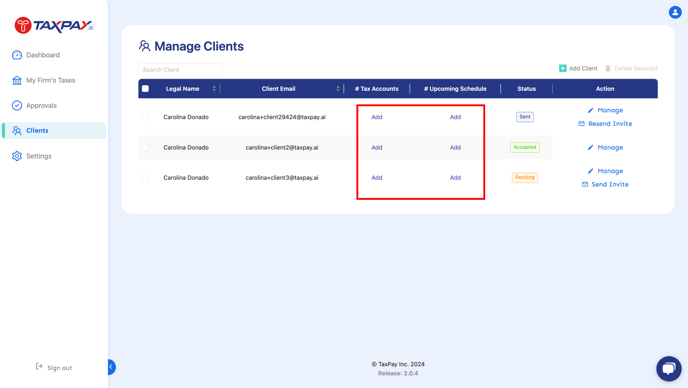Click the Accepted status badge
688x388 pixels.
525,147
